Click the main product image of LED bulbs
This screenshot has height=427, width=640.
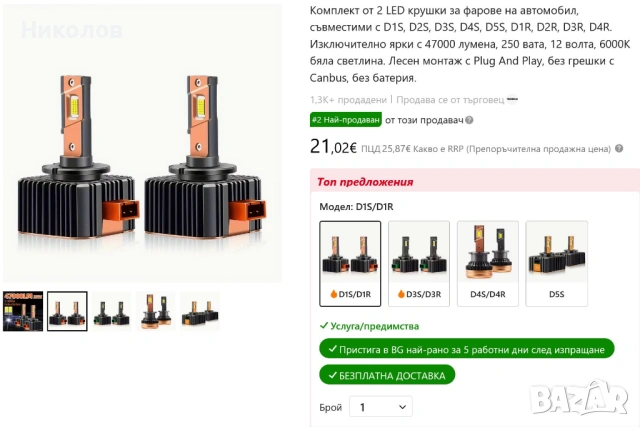coord(142,143)
